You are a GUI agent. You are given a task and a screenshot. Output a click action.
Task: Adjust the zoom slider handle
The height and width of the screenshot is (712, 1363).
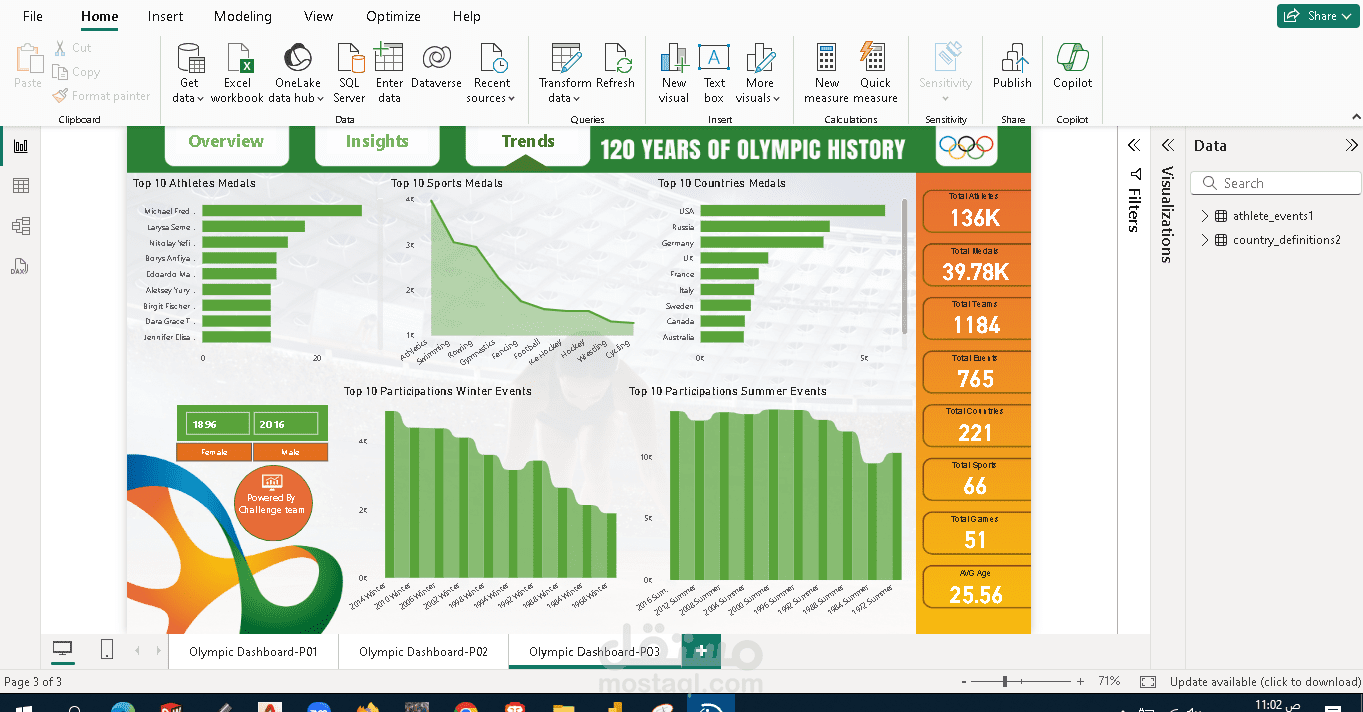tap(1005, 682)
